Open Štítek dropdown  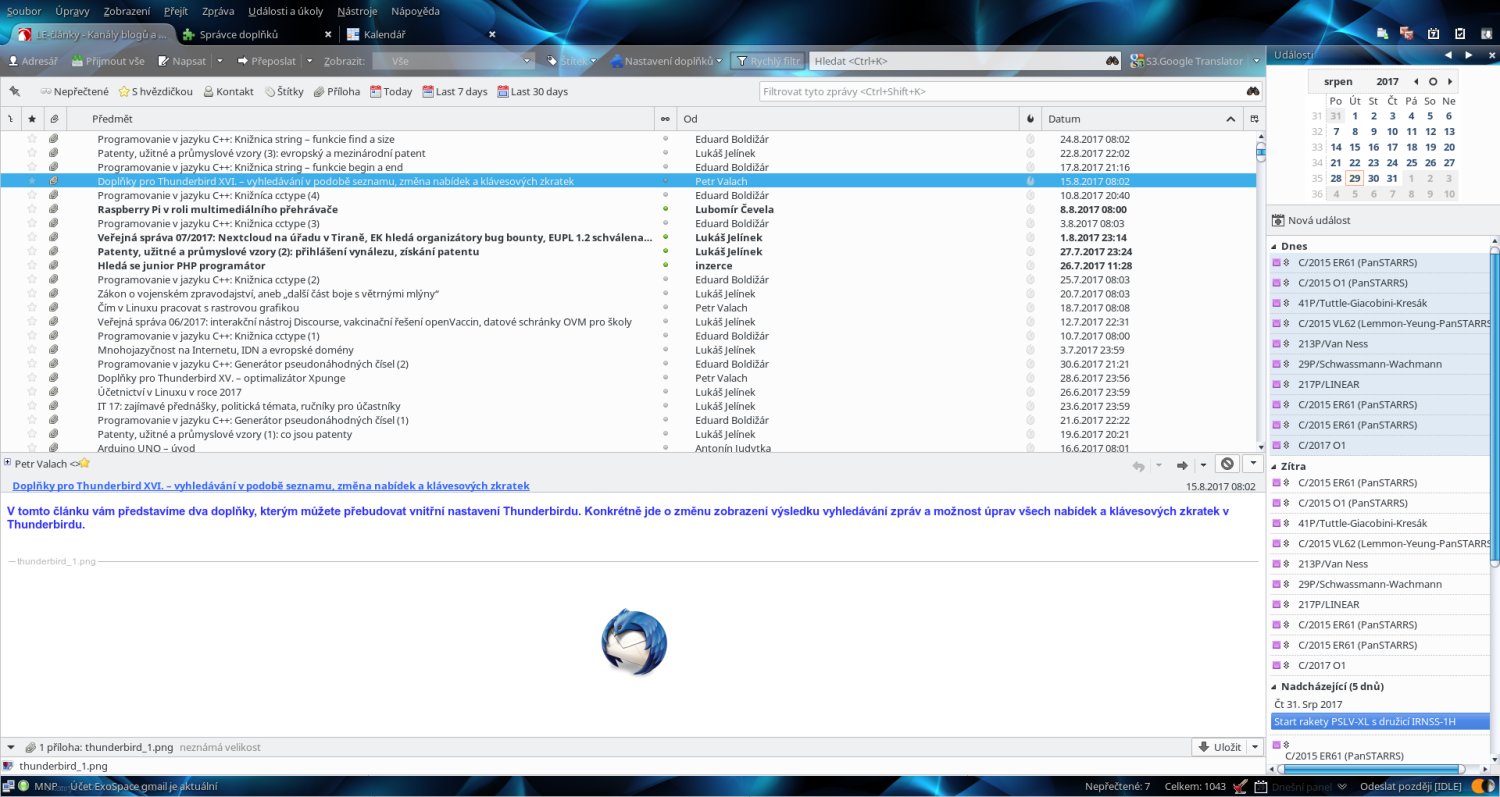tap(571, 61)
